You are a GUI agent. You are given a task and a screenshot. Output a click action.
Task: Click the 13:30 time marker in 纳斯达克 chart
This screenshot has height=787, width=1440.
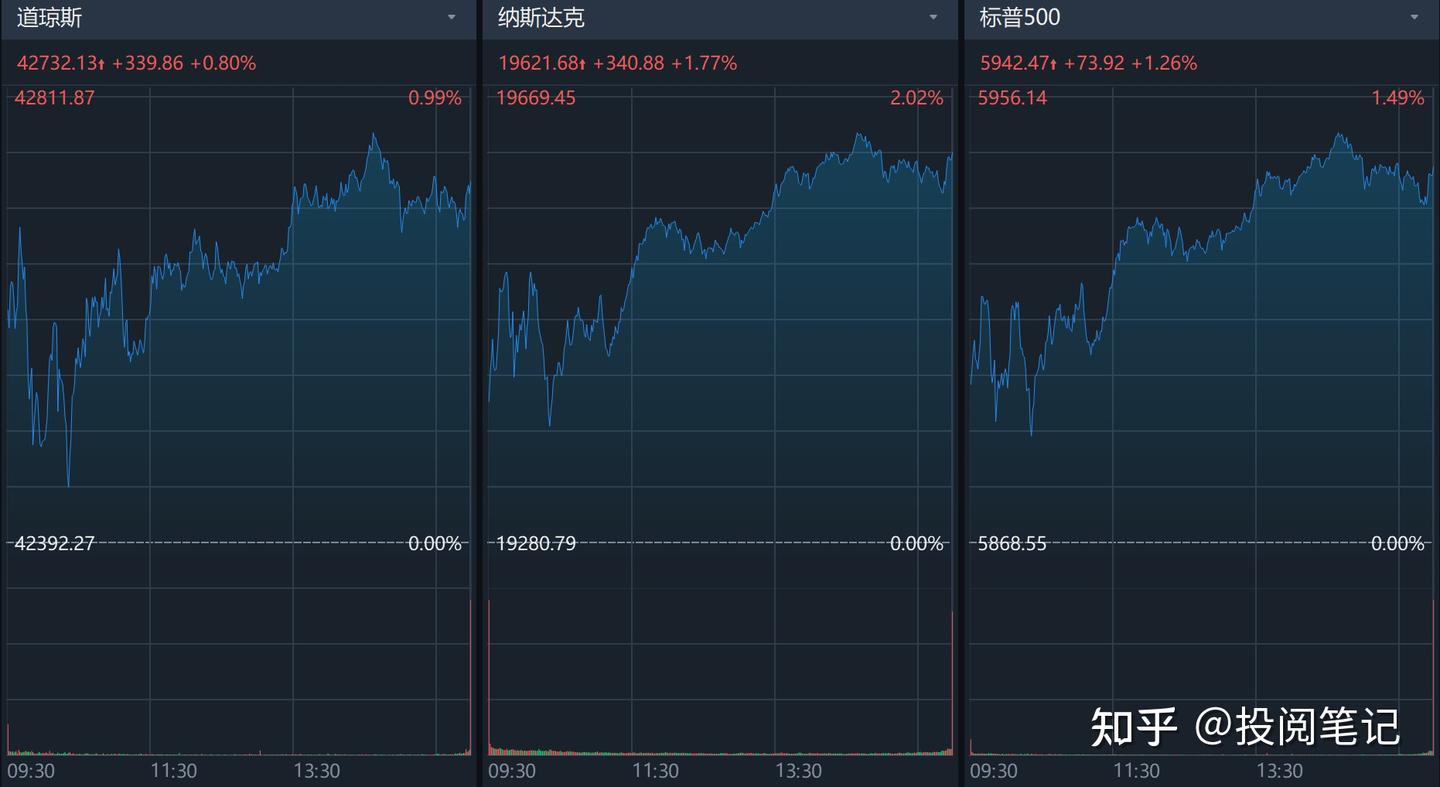click(798, 771)
